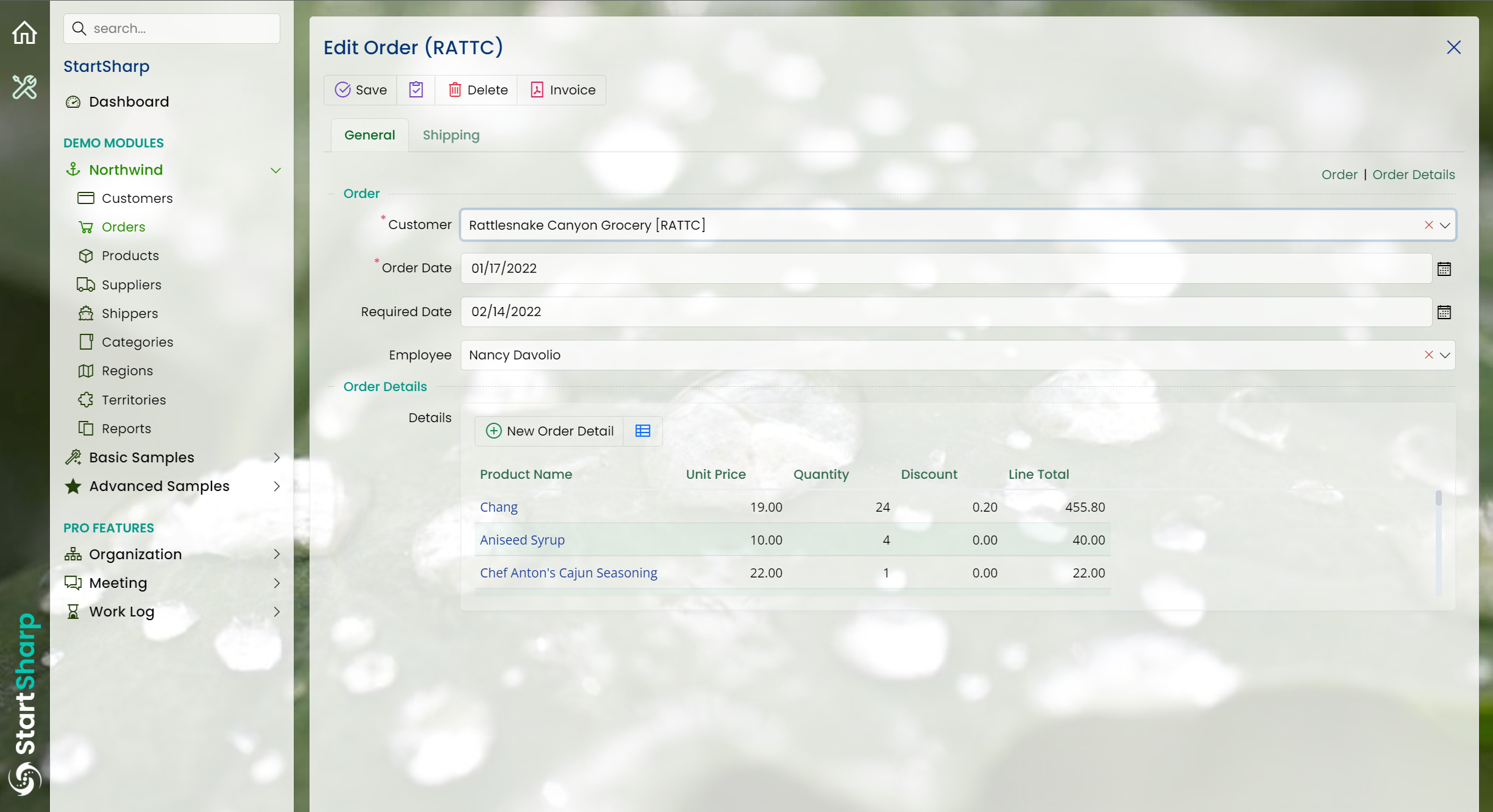The image size is (1493, 812).
Task: Open Order Date calendar picker
Action: point(1444,269)
